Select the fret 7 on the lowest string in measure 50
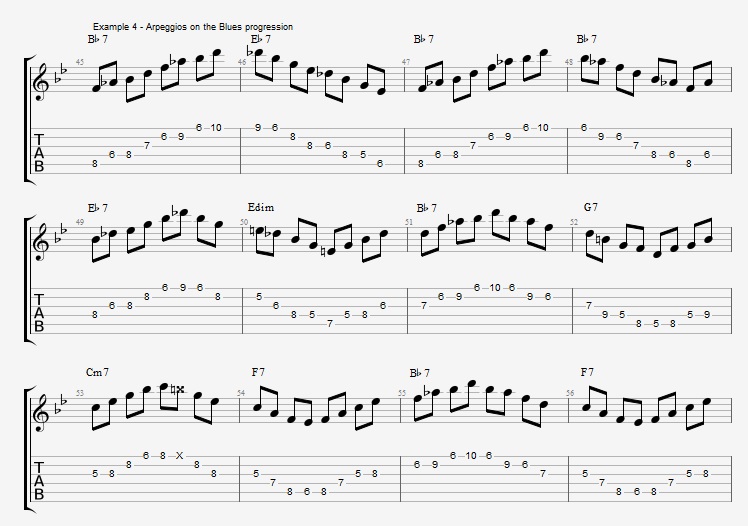Image resolution: width=748 pixels, height=526 pixels. 330,324
